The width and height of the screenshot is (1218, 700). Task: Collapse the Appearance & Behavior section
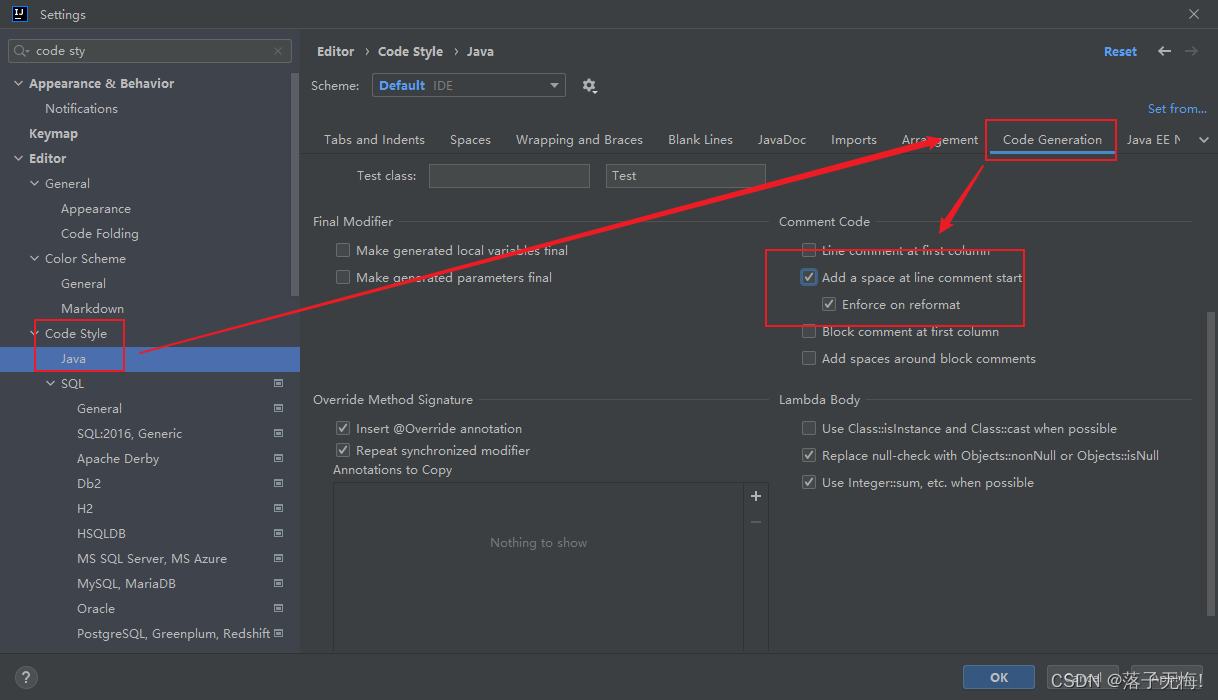point(18,84)
